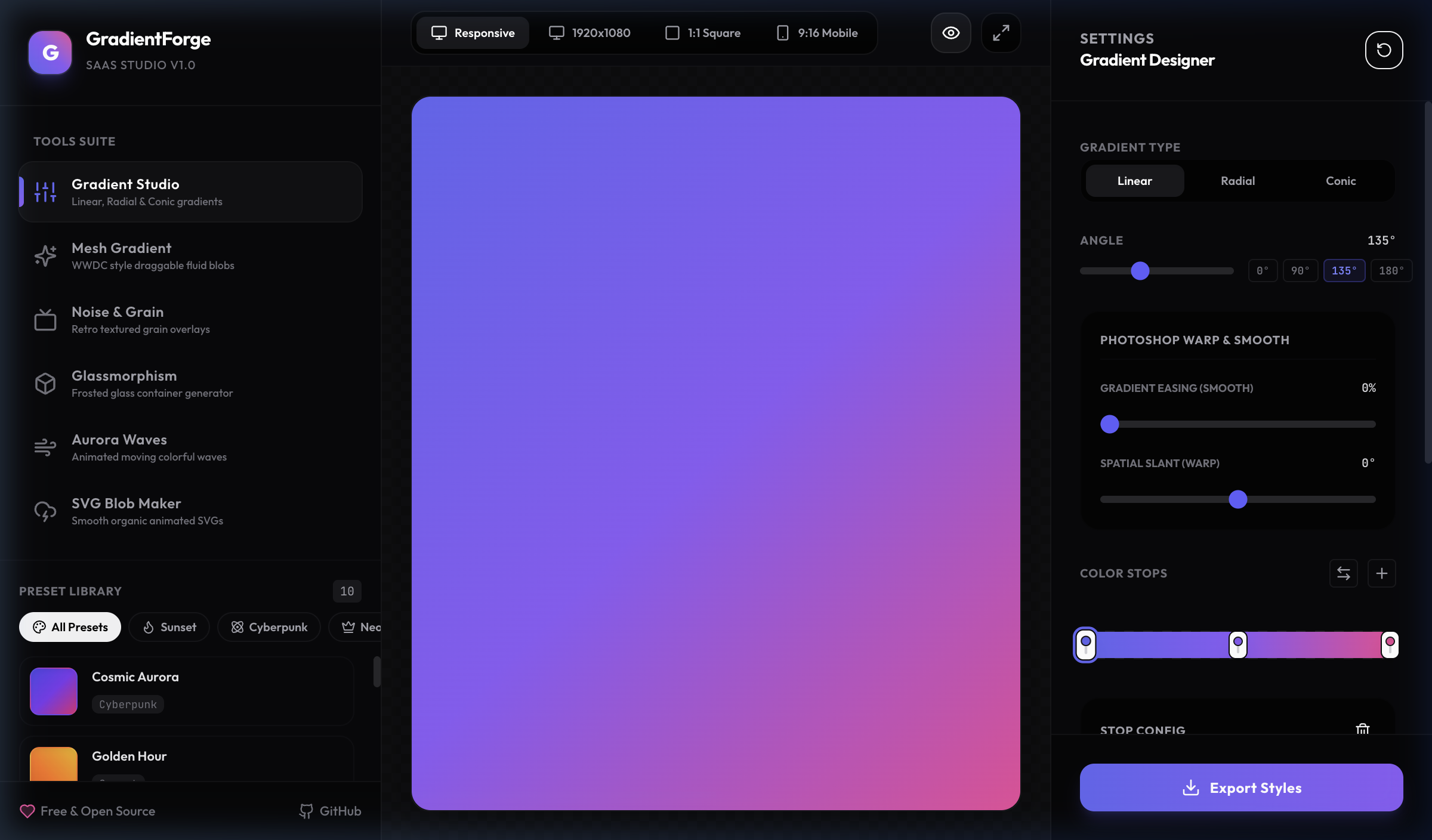Filter presets by Cyberpunk

[x=269, y=627]
